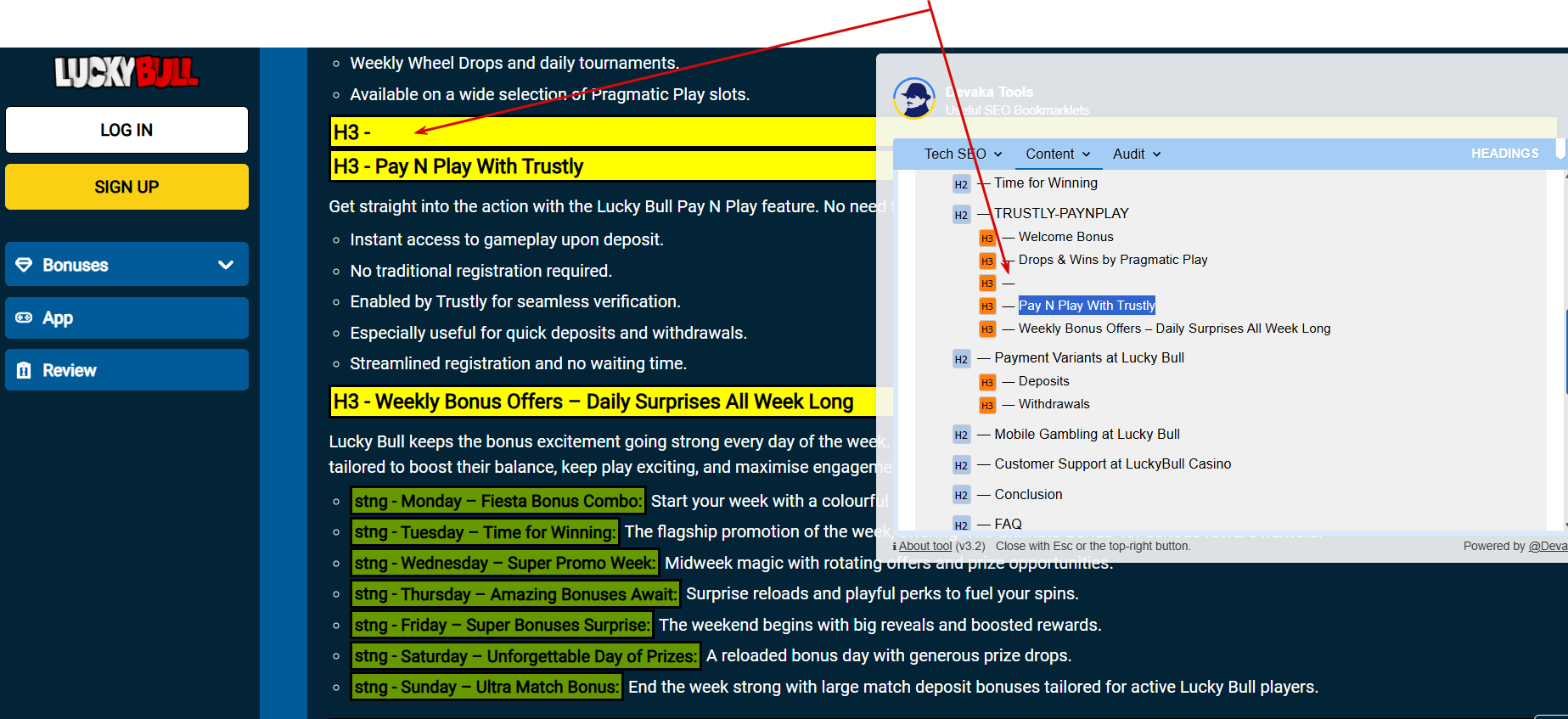The image size is (1568, 719).
Task: Click H2 badge next to FAQ
Action: point(961,525)
